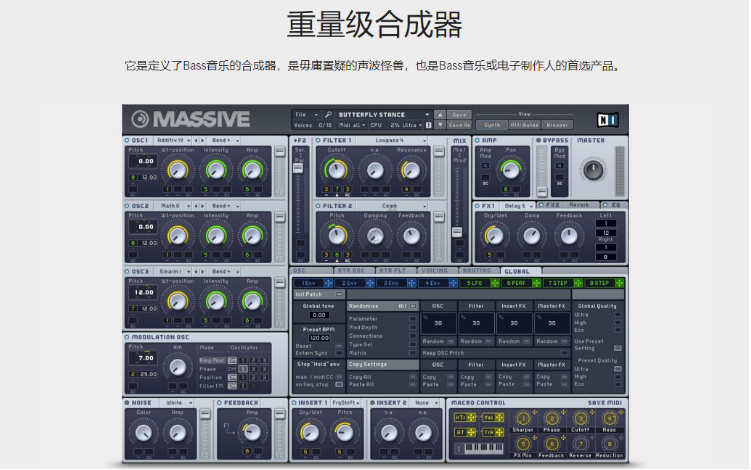The height and width of the screenshot is (470, 751).
Task: Click the KTr macro drag handle
Action: [x=471, y=418]
